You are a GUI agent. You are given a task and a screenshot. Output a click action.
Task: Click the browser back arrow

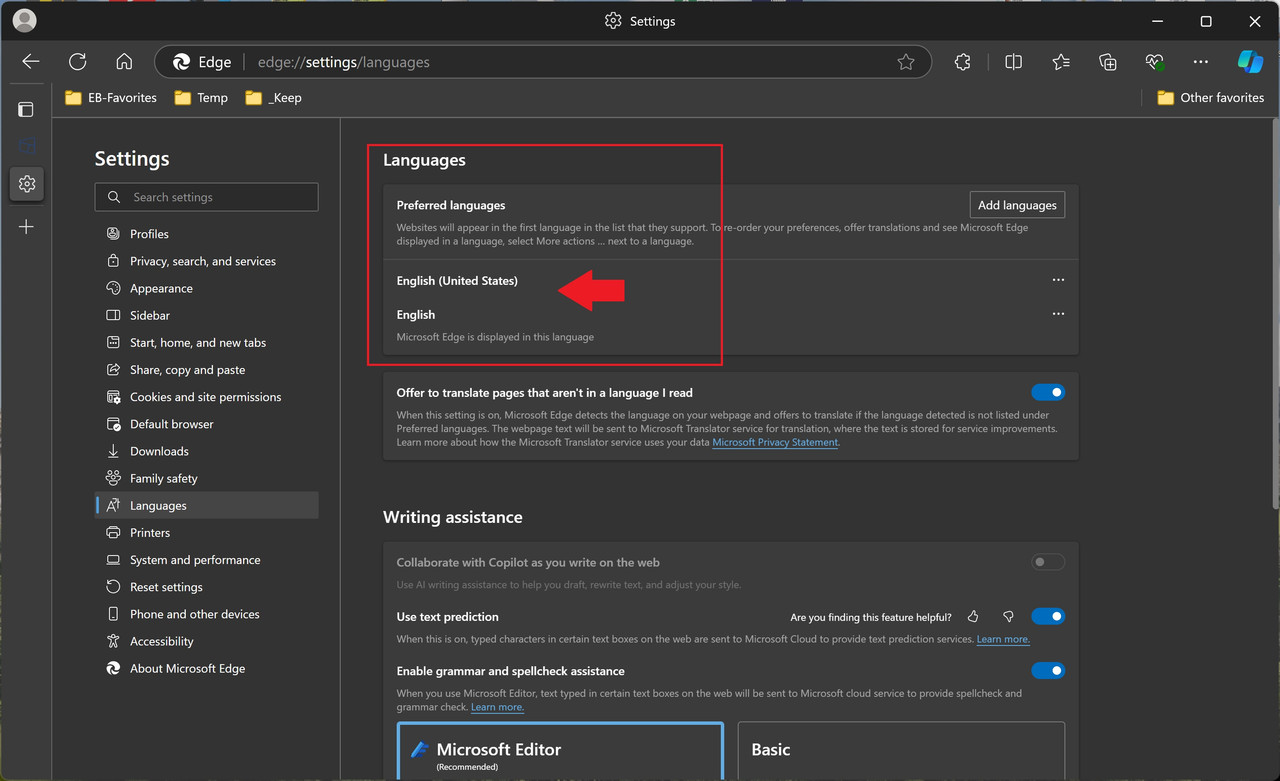point(31,62)
